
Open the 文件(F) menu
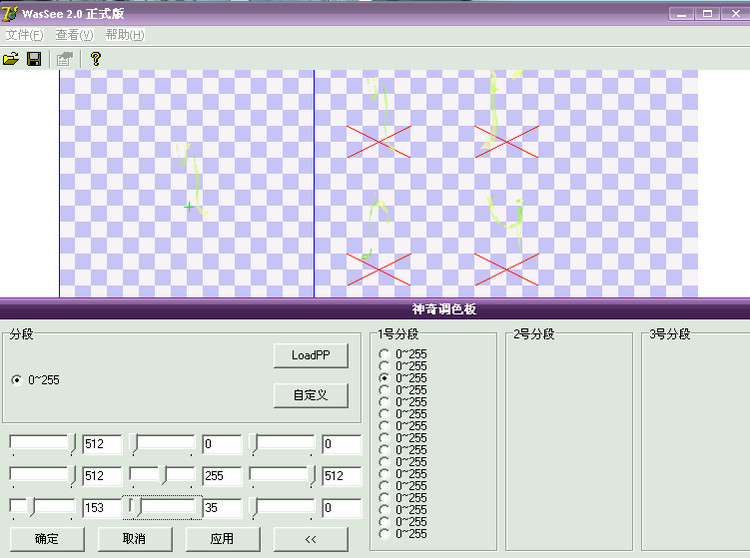[x=24, y=35]
